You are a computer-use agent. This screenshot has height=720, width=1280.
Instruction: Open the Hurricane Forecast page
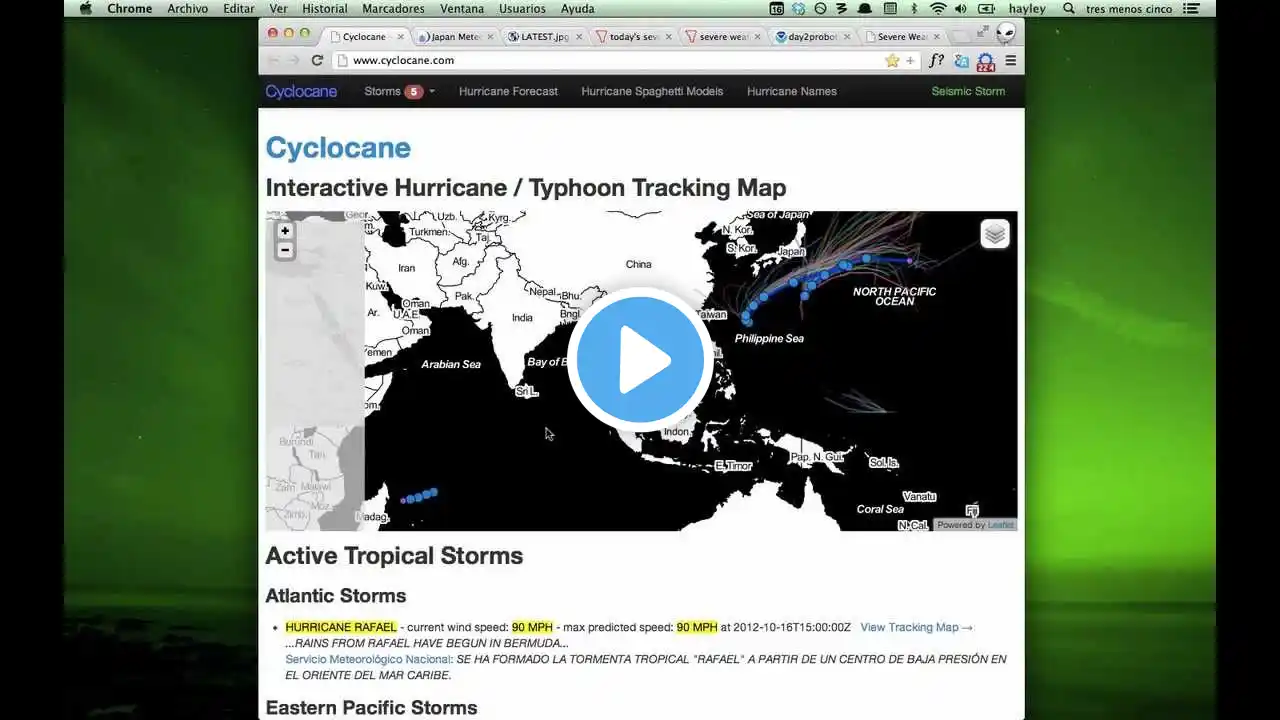(508, 91)
